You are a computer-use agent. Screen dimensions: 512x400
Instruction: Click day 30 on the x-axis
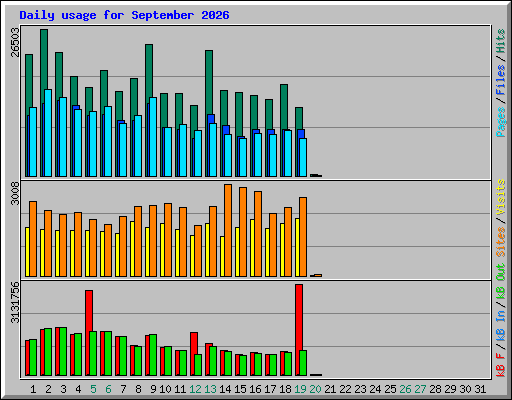tap(465, 389)
